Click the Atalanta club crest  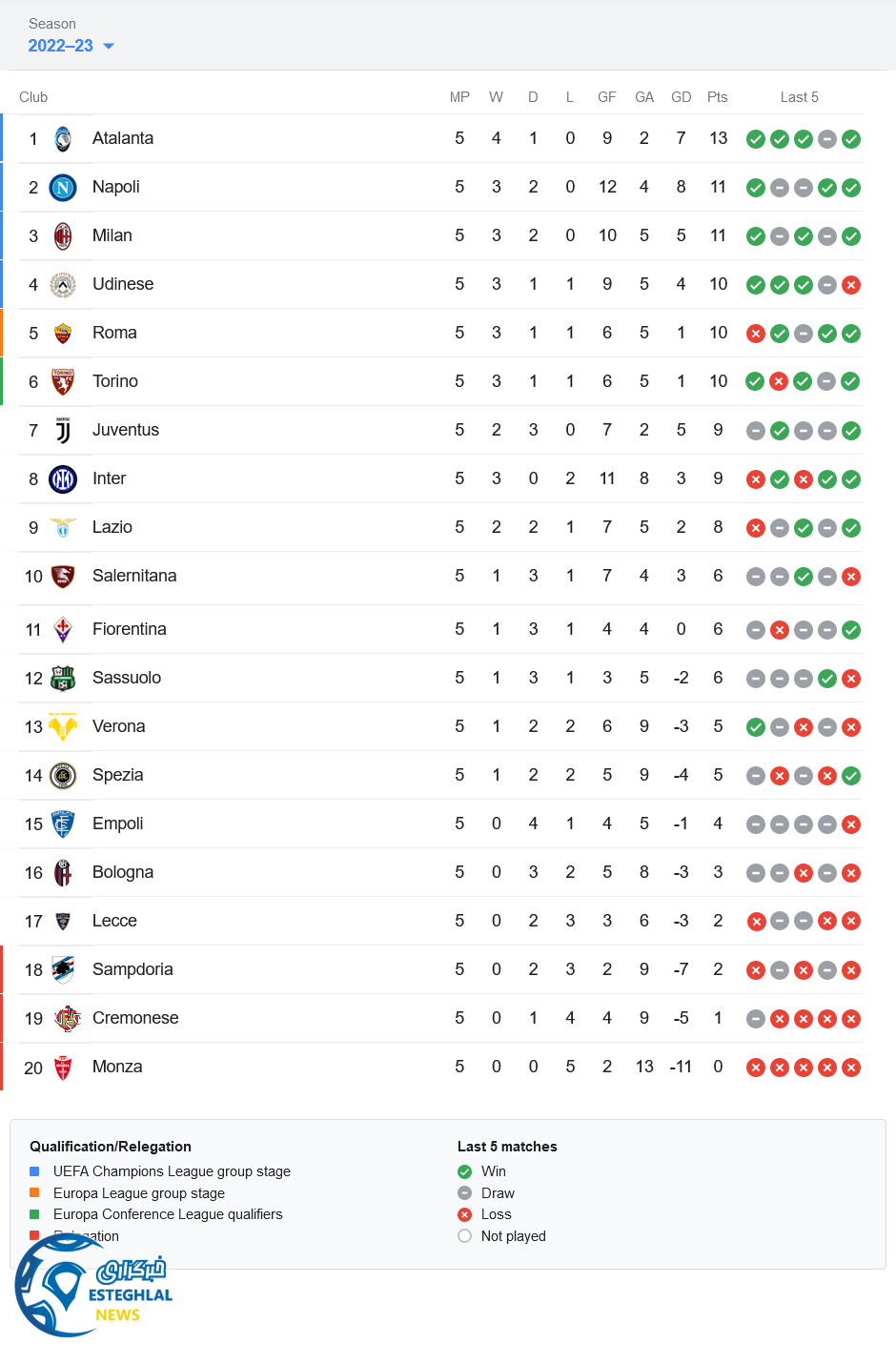(63, 139)
